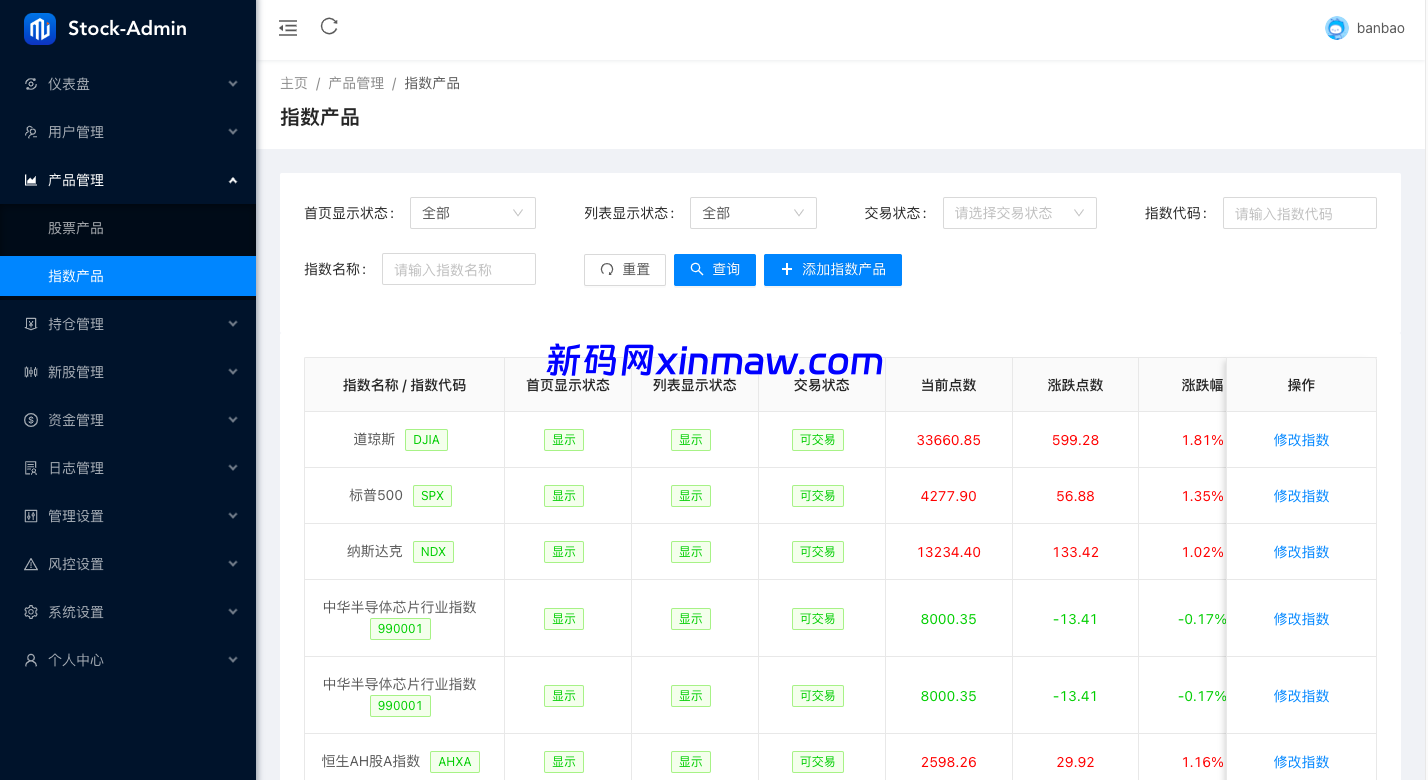Collapse the 产品管理 sidebar menu
1428x780 pixels.
click(128, 180)
